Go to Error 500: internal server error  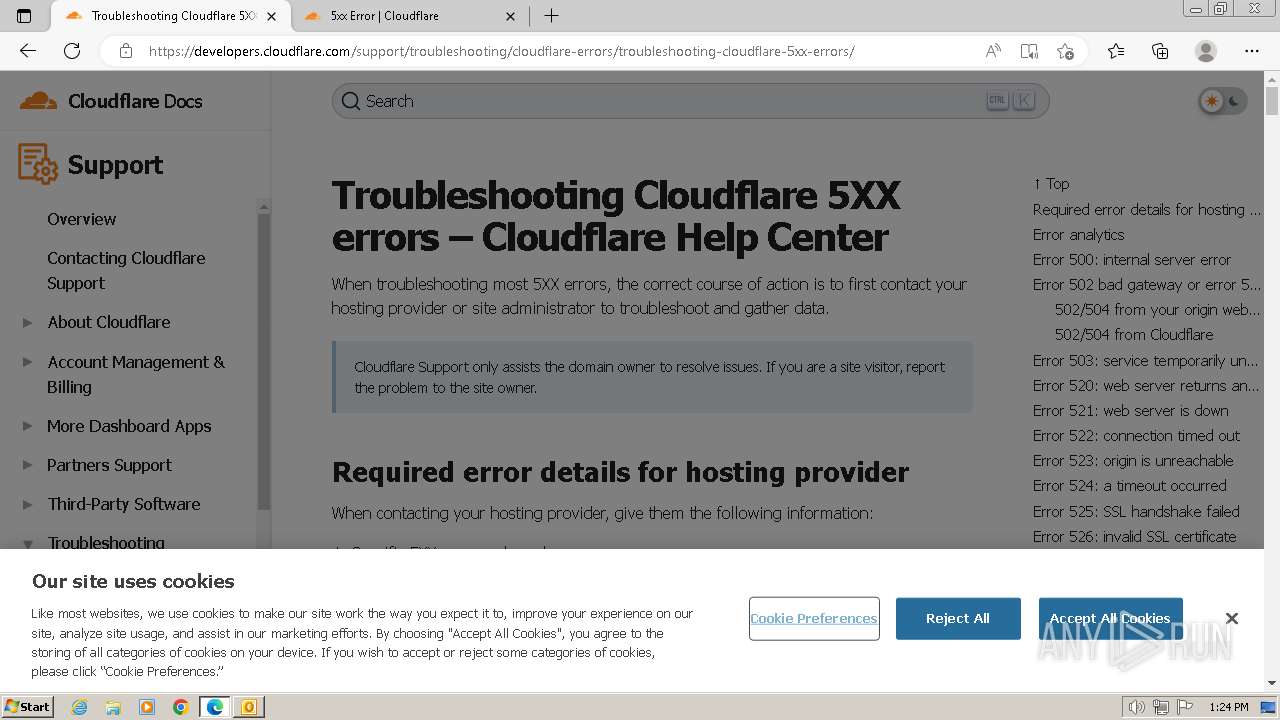click(x=1132, y=259)
